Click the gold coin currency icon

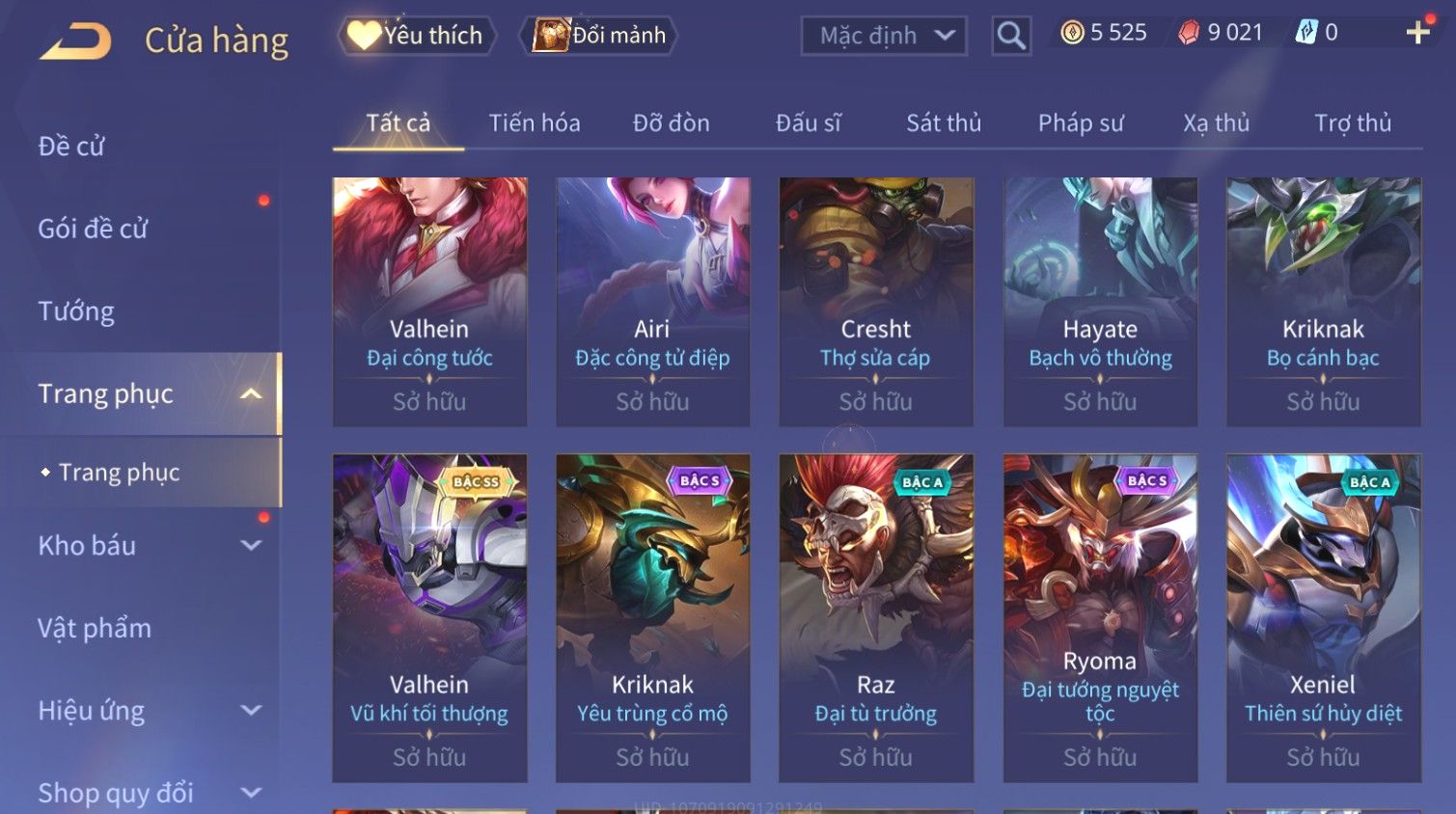[1072, 33]
